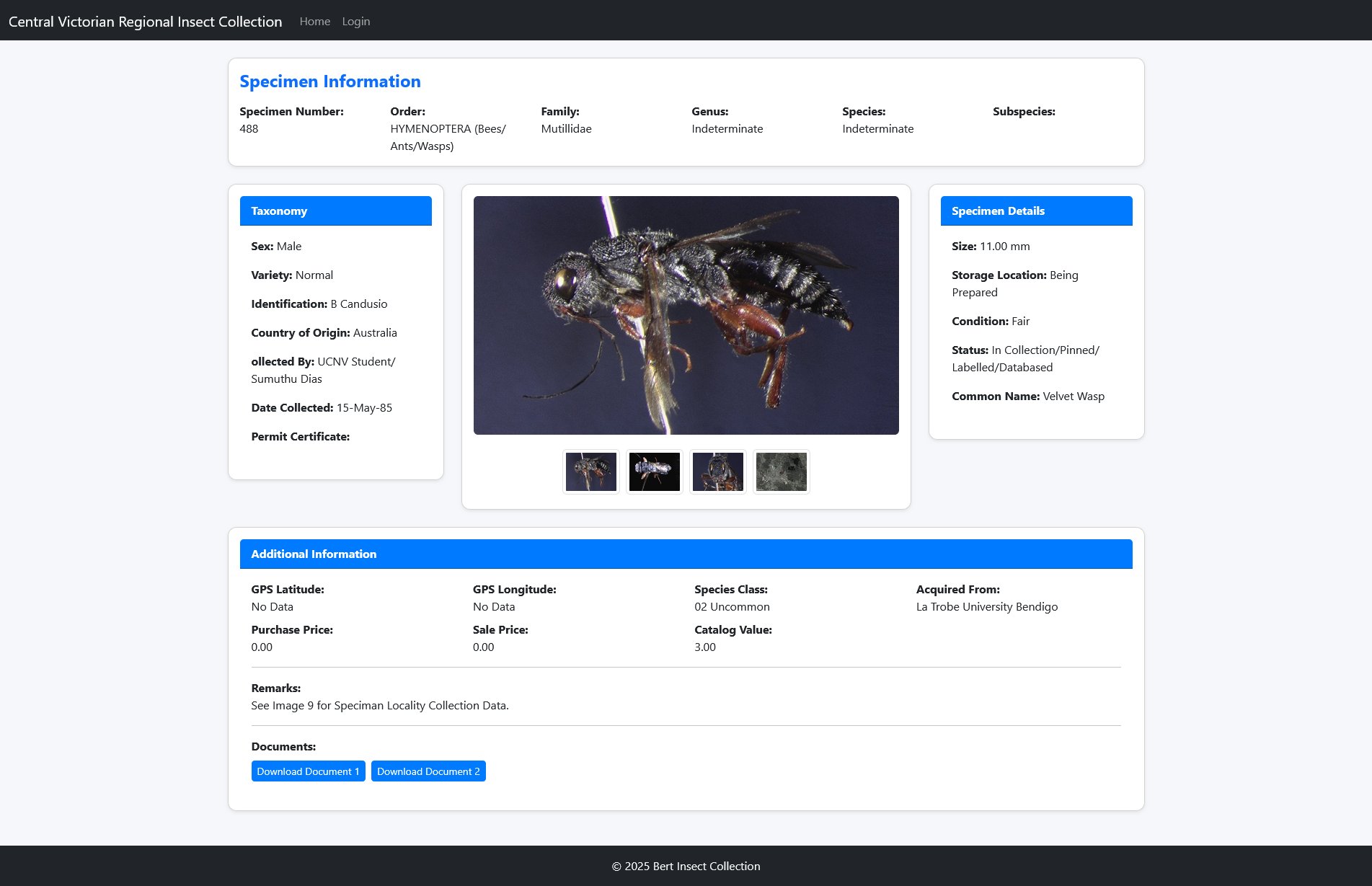Open the Login page
1372x886 pixels.
[355, 22]
